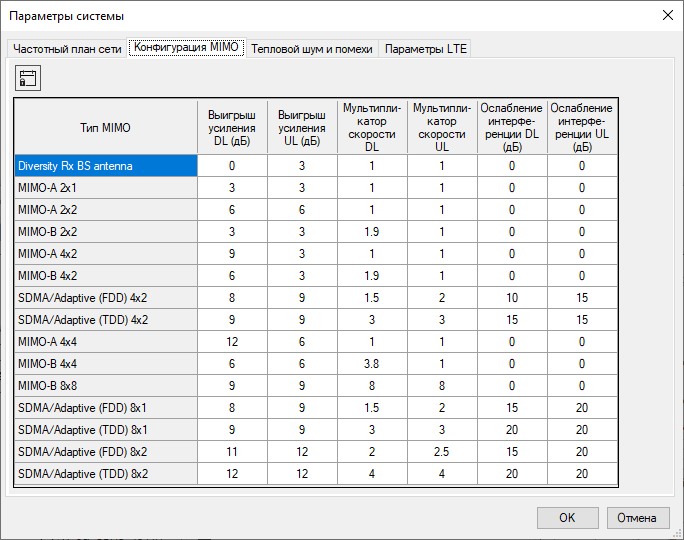Edit UL speed multiplier for SDMA/Adaptive (FDD) 8x2
The width and height of the screenshot is (684, 540).
pos(442,452)
